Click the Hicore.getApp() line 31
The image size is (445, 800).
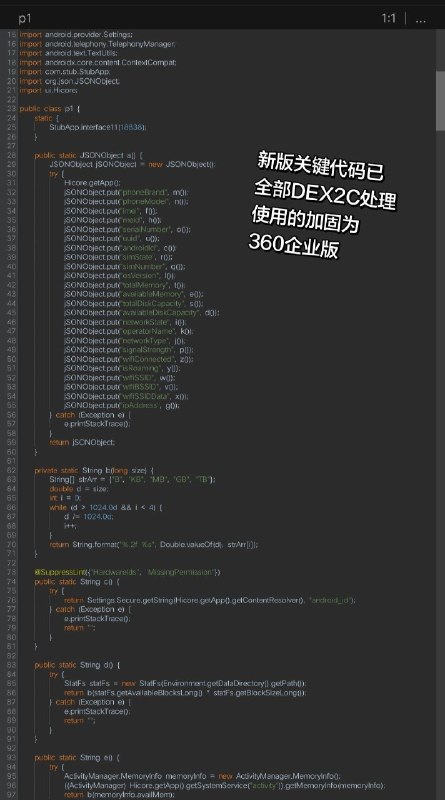tap(92, 183)
